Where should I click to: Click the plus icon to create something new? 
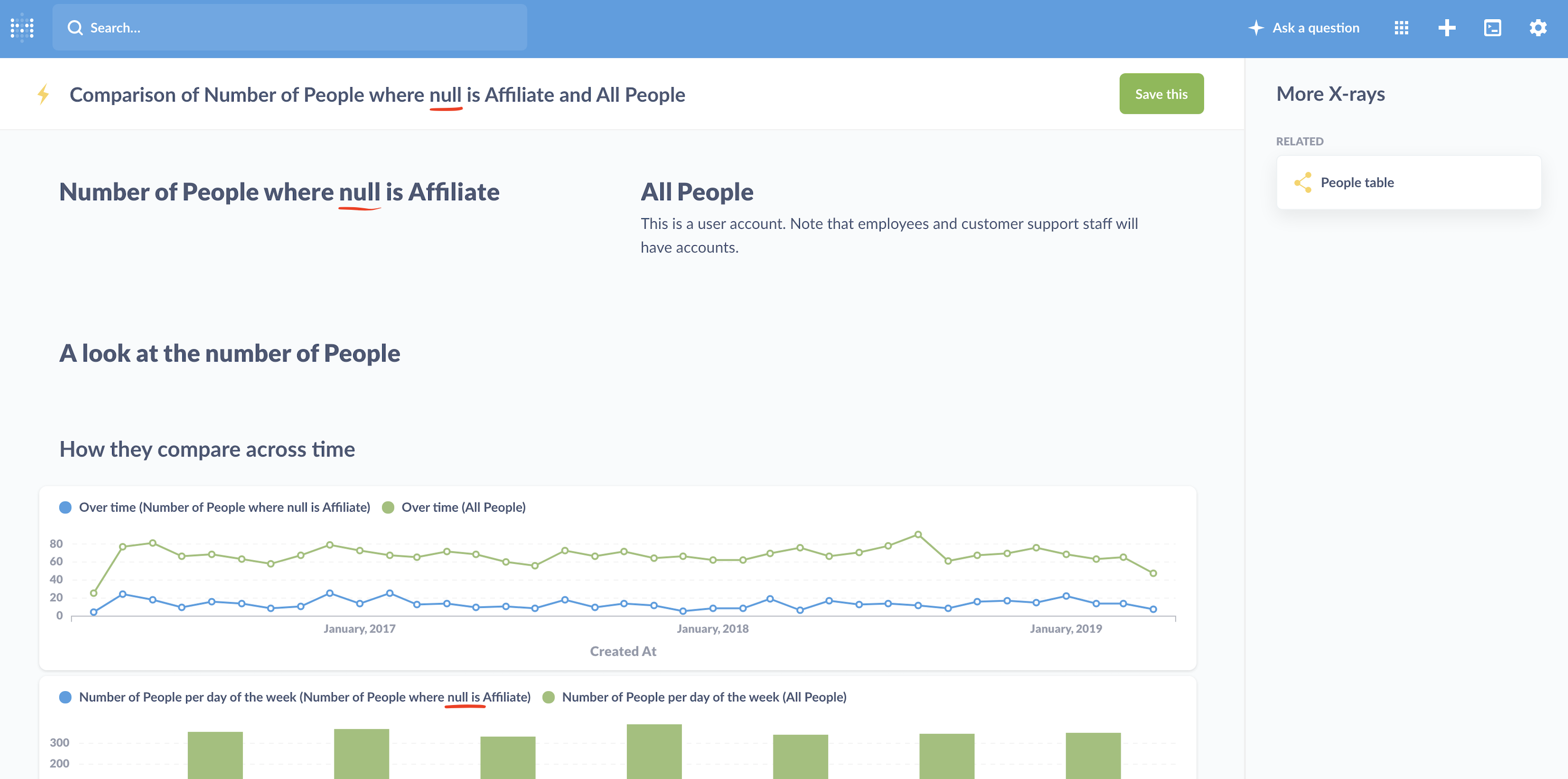(1447, 27)
